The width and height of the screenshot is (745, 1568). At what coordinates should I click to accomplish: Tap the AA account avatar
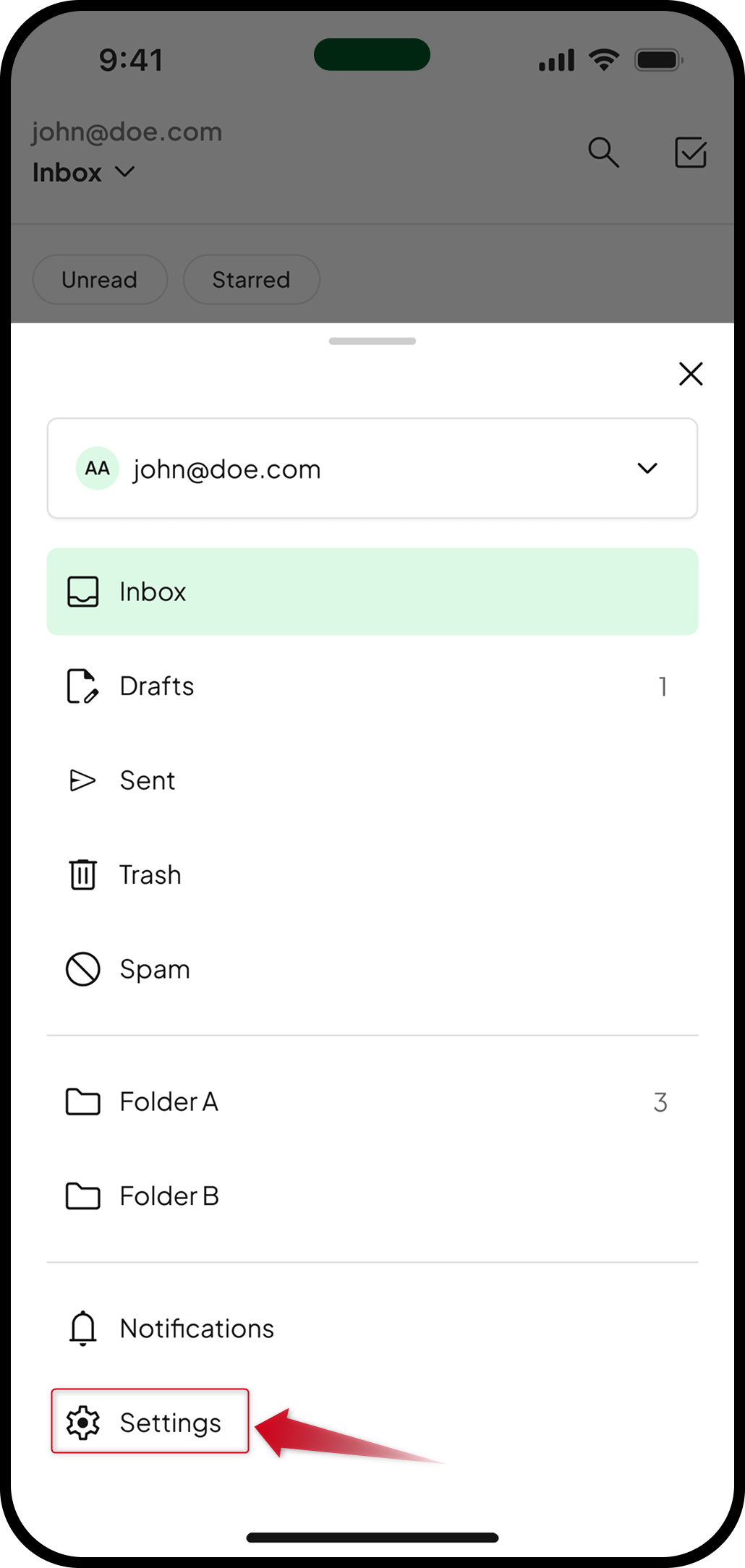(x=98, y=468)
